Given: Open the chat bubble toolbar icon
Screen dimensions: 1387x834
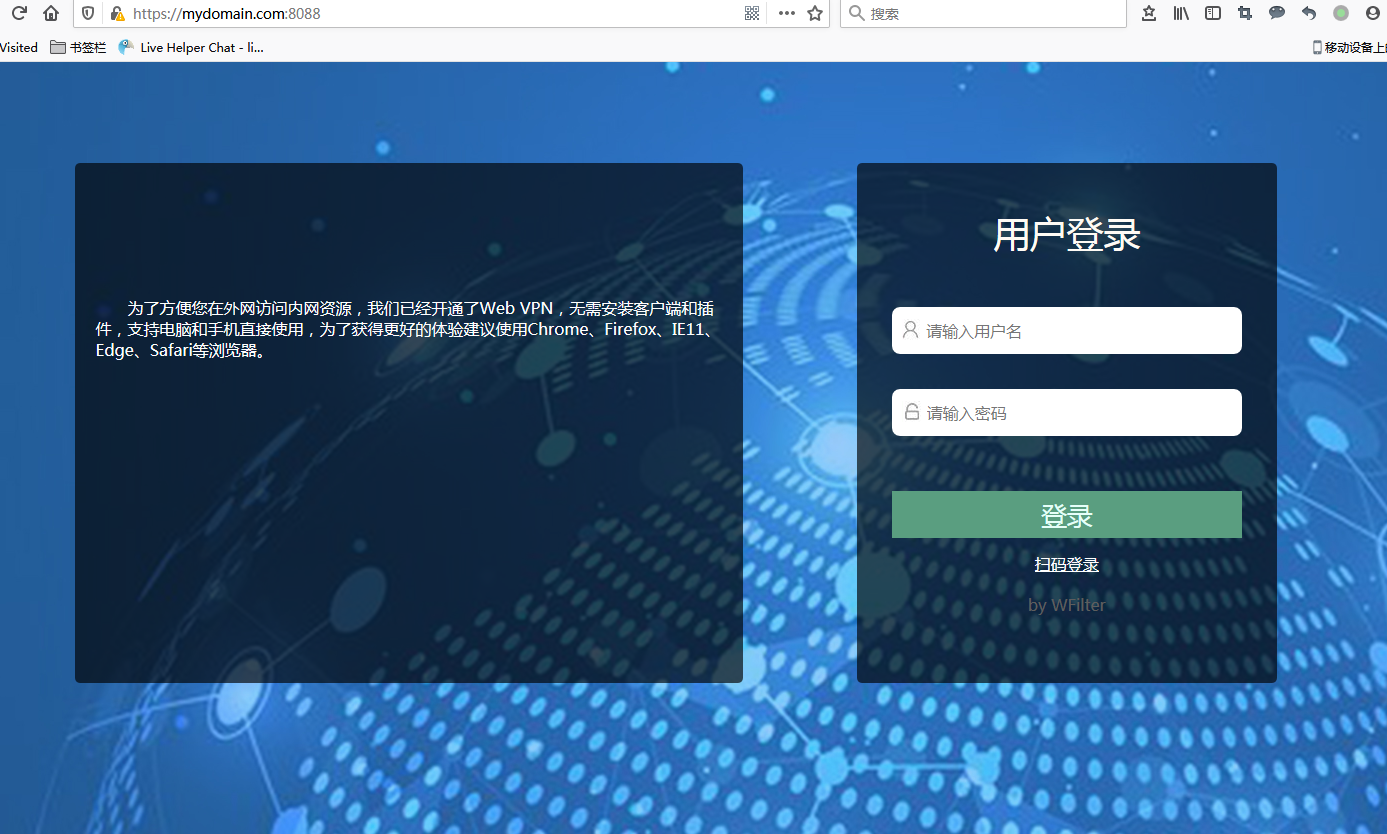Looking at the screenshot, I should point(1277,14).
